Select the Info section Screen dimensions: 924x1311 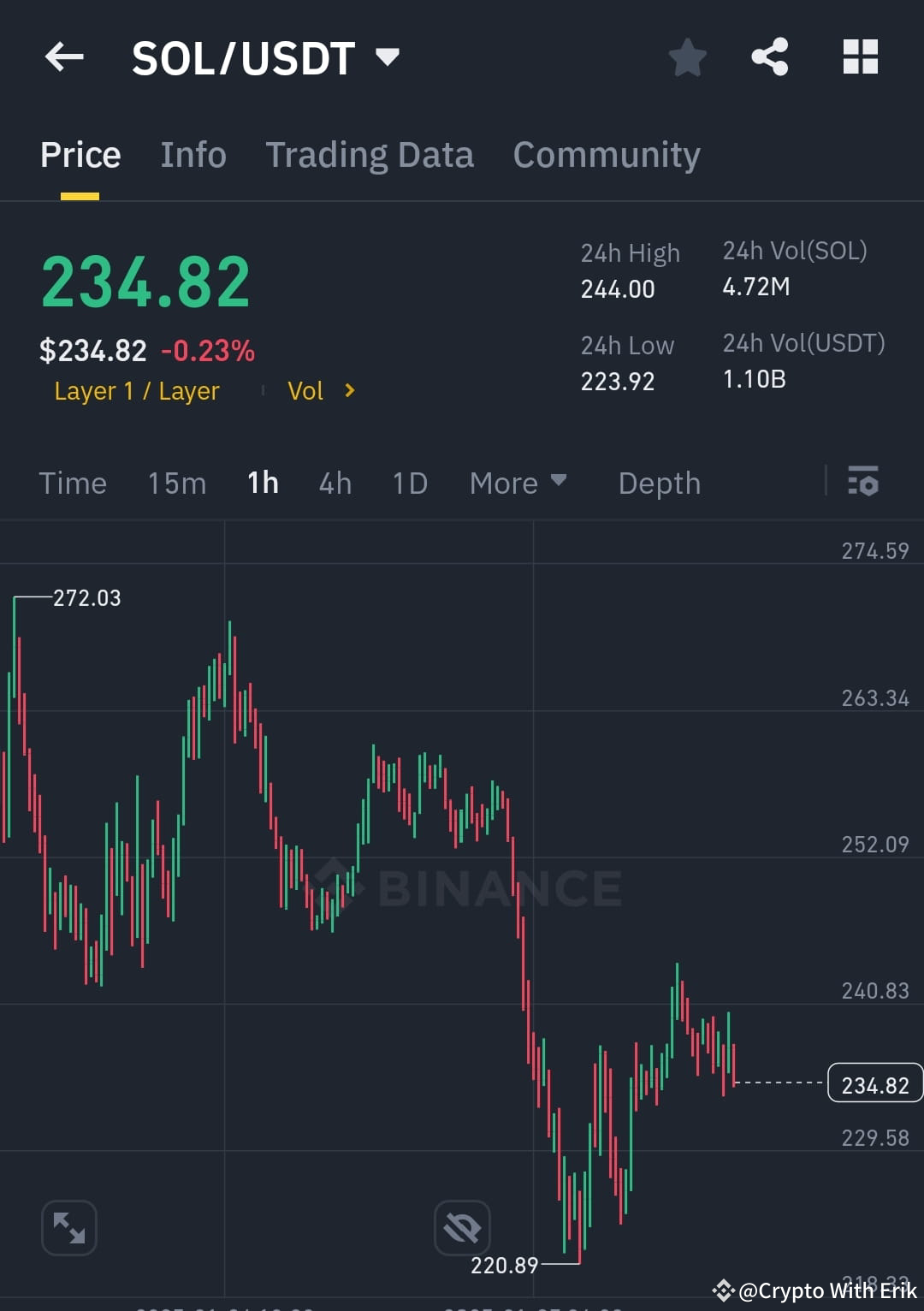(x=192, y=154)
